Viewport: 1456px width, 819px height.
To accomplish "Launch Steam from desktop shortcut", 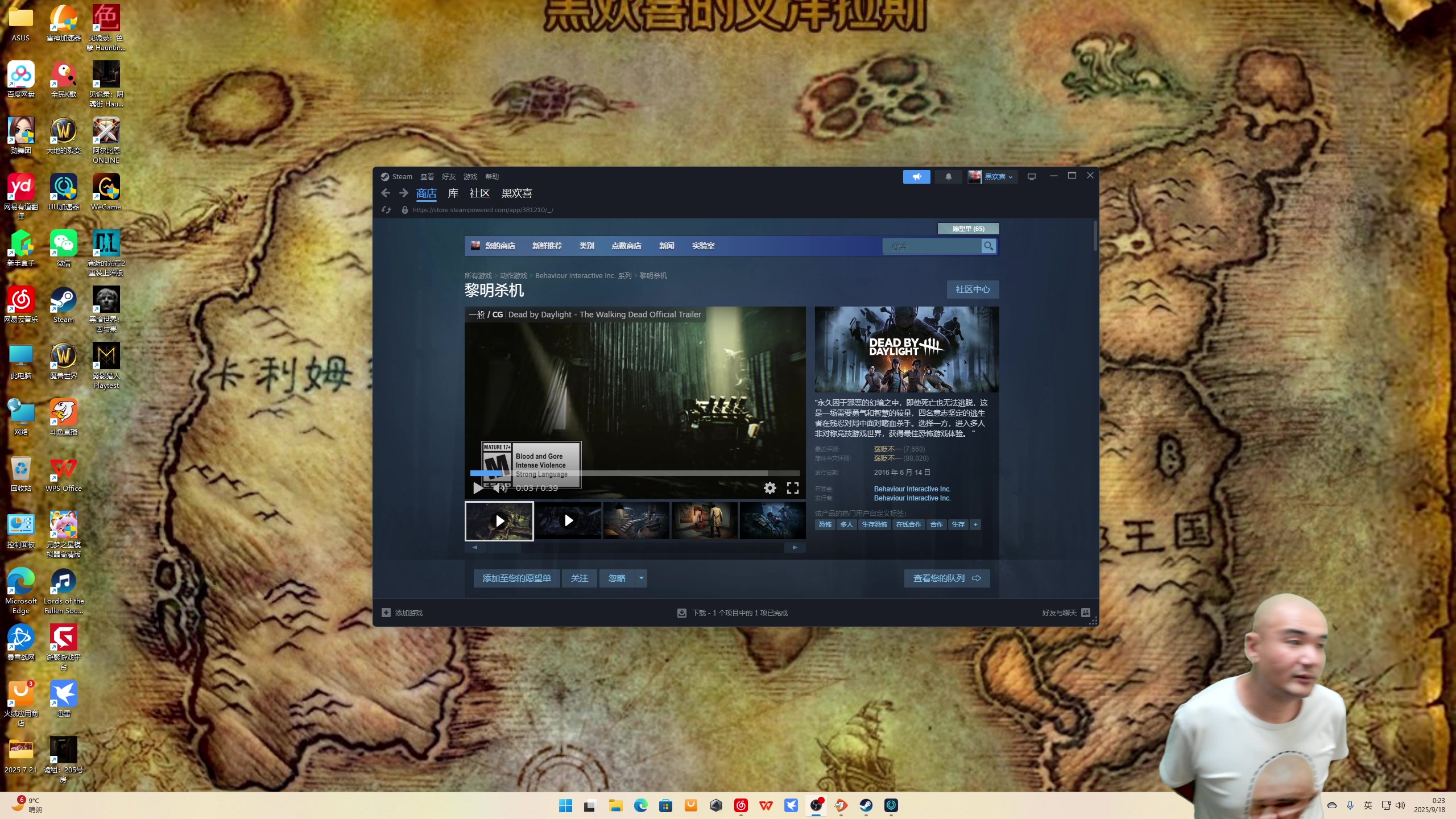I will tap(64, 304).
